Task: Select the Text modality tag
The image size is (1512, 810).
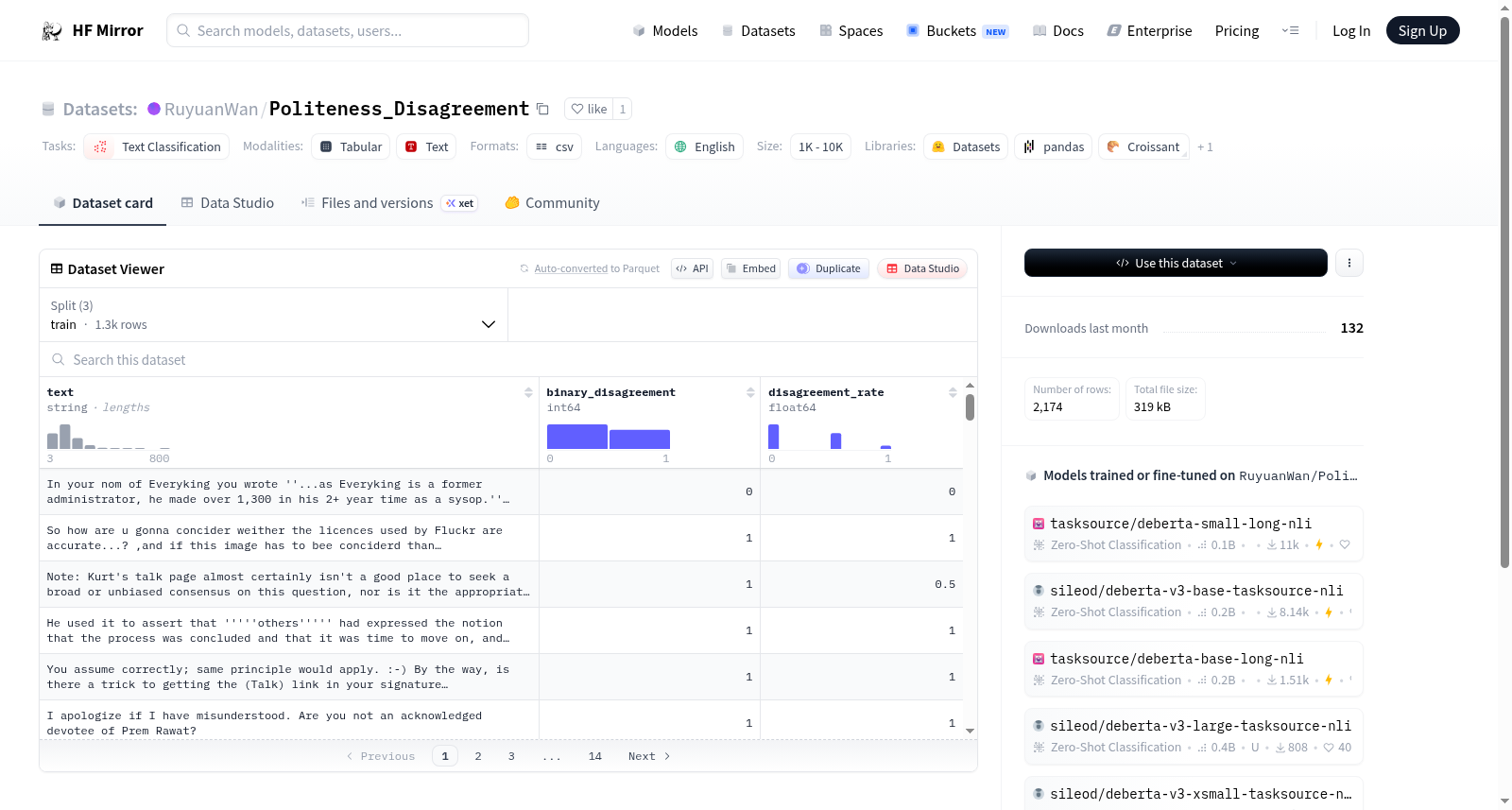Action: (426, 146)
